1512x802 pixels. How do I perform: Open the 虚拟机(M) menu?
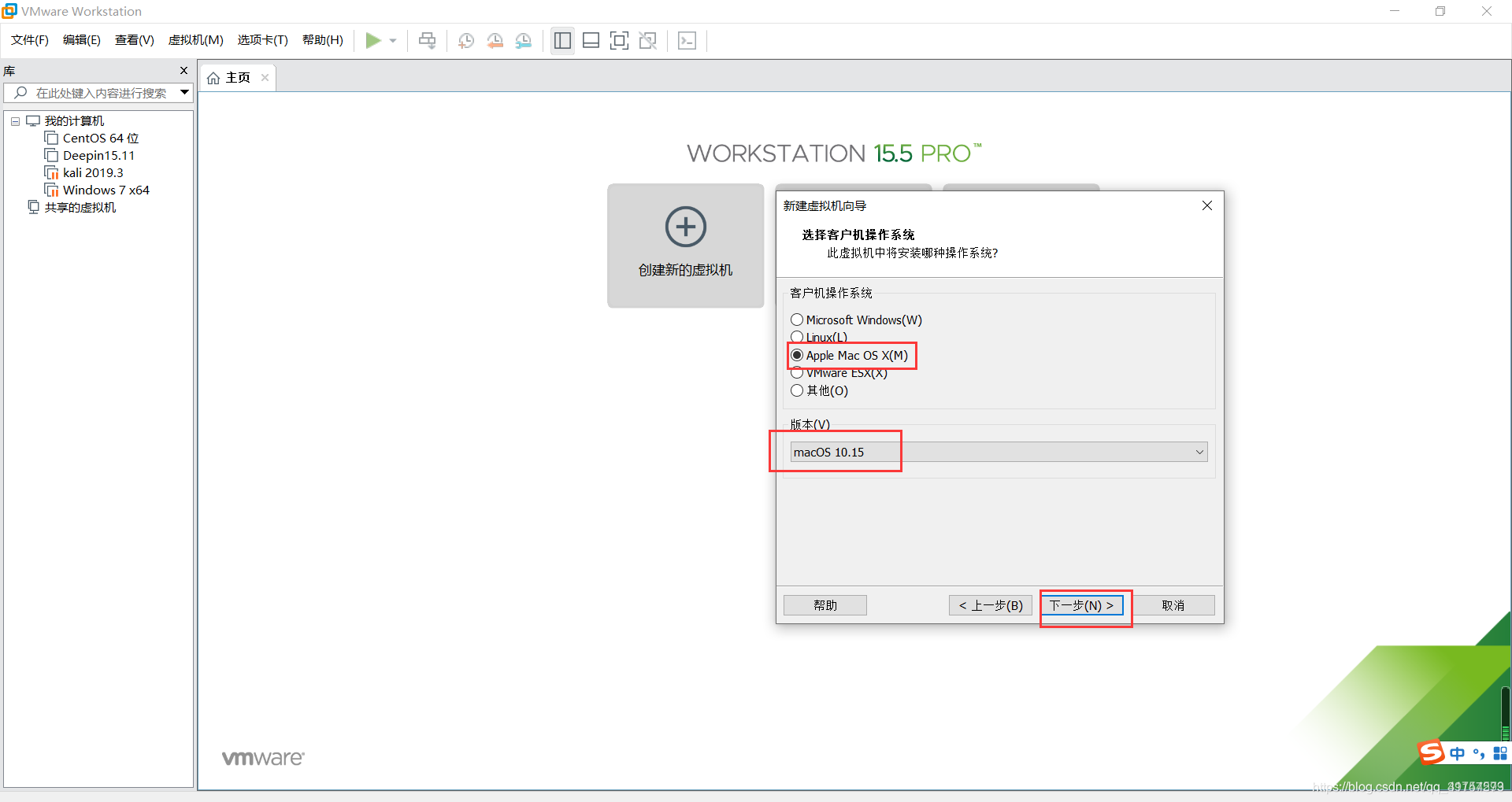[196, 40]
